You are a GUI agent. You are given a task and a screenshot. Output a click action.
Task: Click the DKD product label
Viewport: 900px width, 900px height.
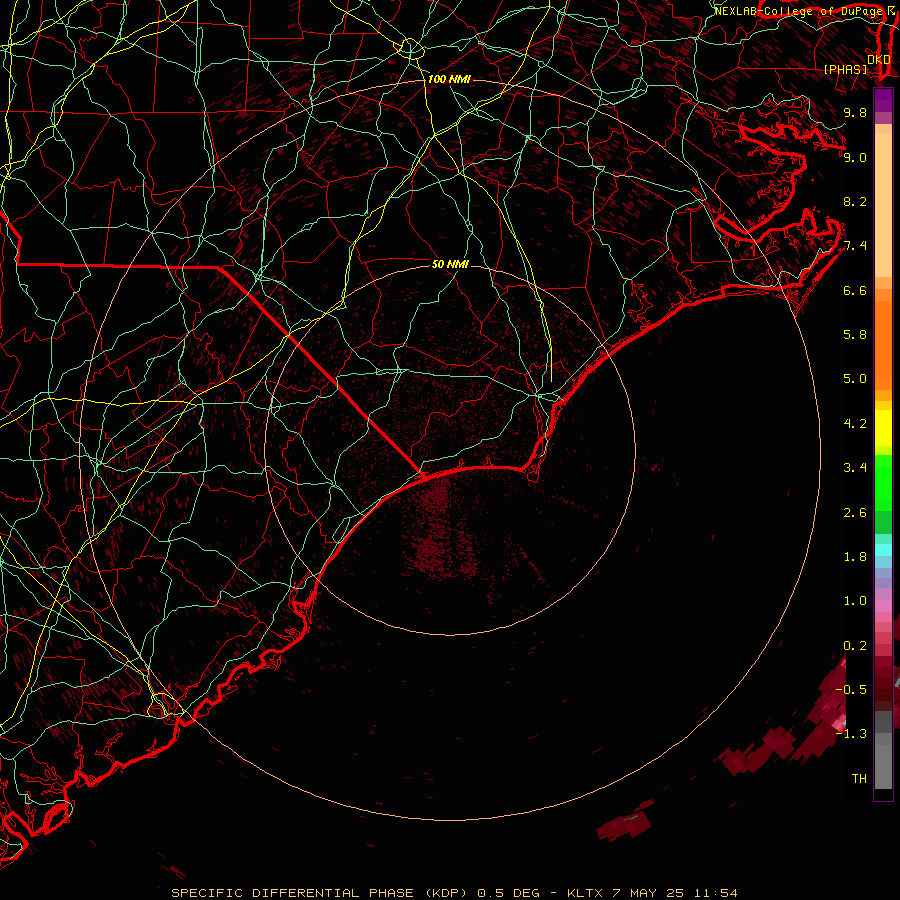pyautogui.click(x=879, y=60)
